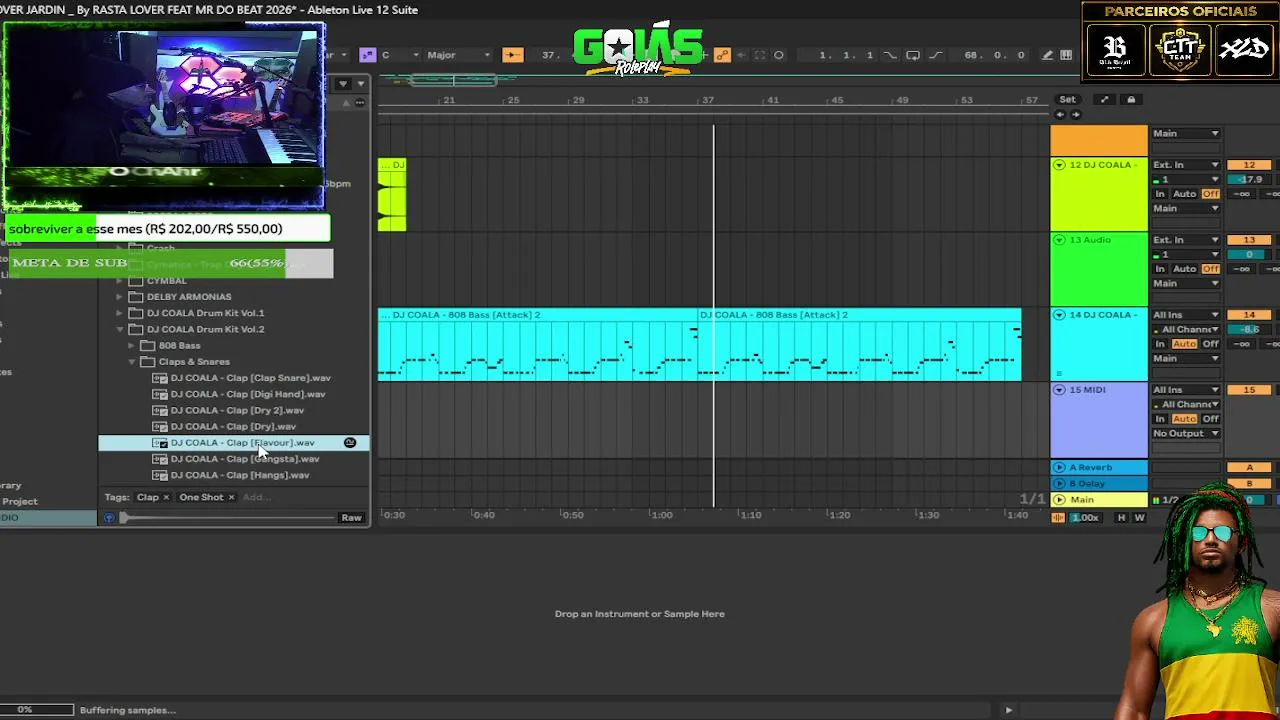1280x720 pixels.
Task: Toggle Automation Arm link button
Action: point(722,55)
